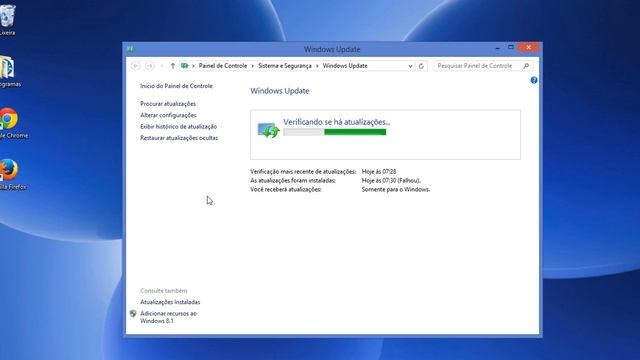Click the search magnifier icon
Screen dimensions: 640x360
[526, 66]
